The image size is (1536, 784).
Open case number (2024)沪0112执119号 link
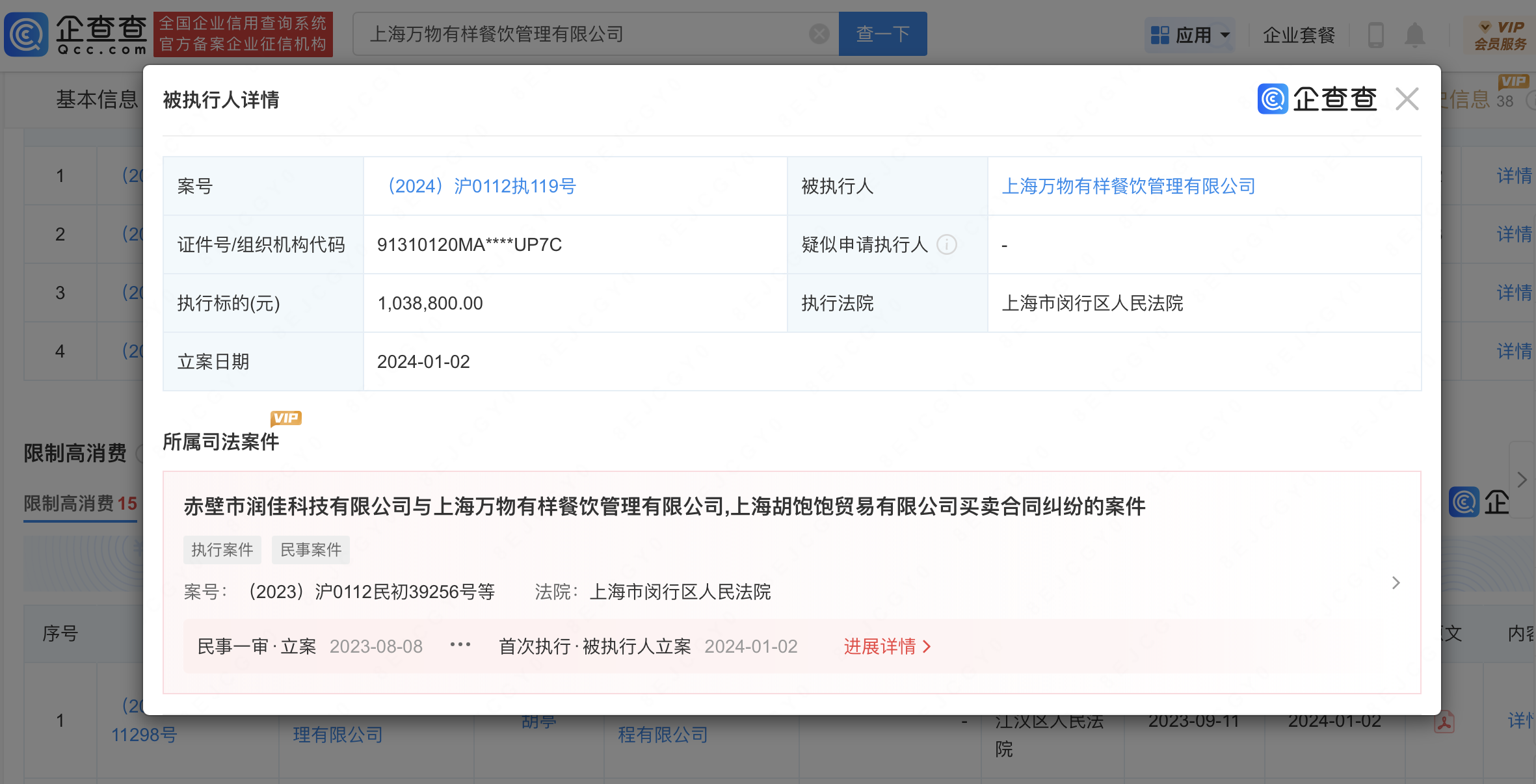481,187
